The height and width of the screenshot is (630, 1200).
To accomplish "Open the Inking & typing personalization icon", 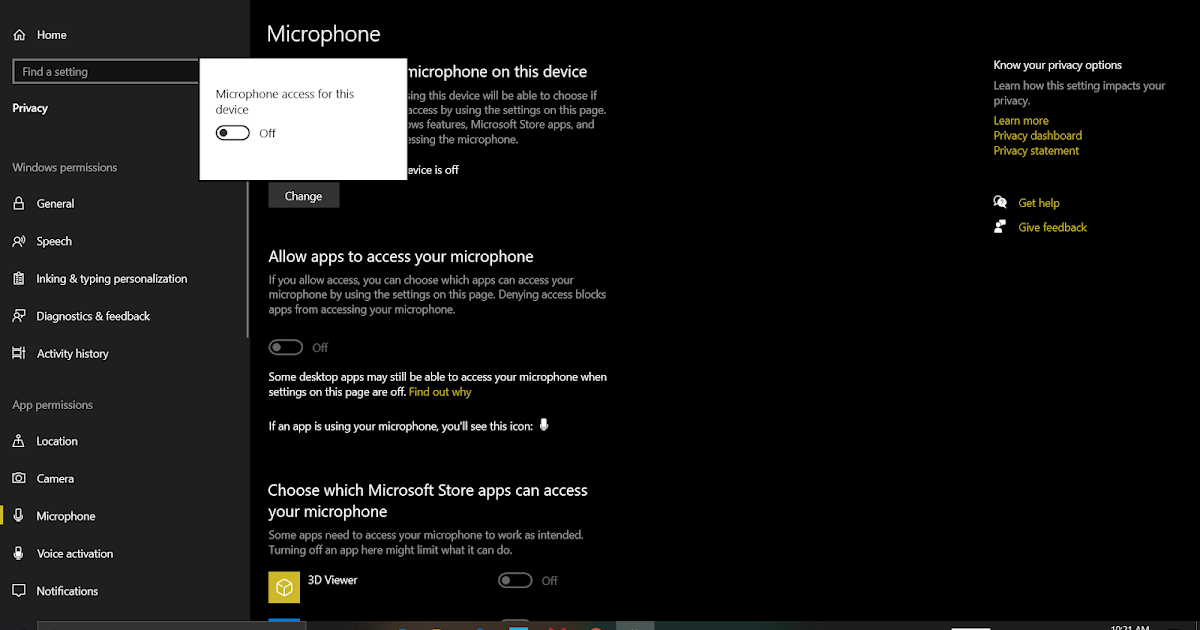I will 20,278.
